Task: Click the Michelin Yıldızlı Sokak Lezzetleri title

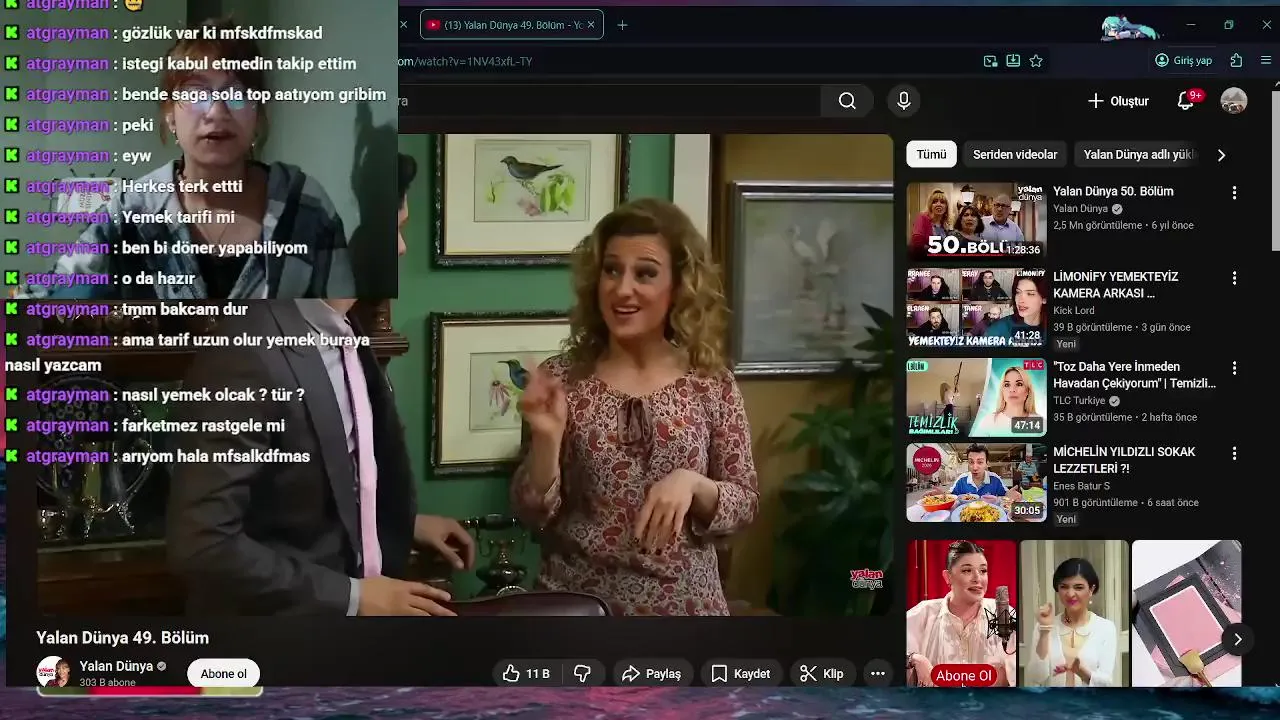Action: click(1124, 460)
